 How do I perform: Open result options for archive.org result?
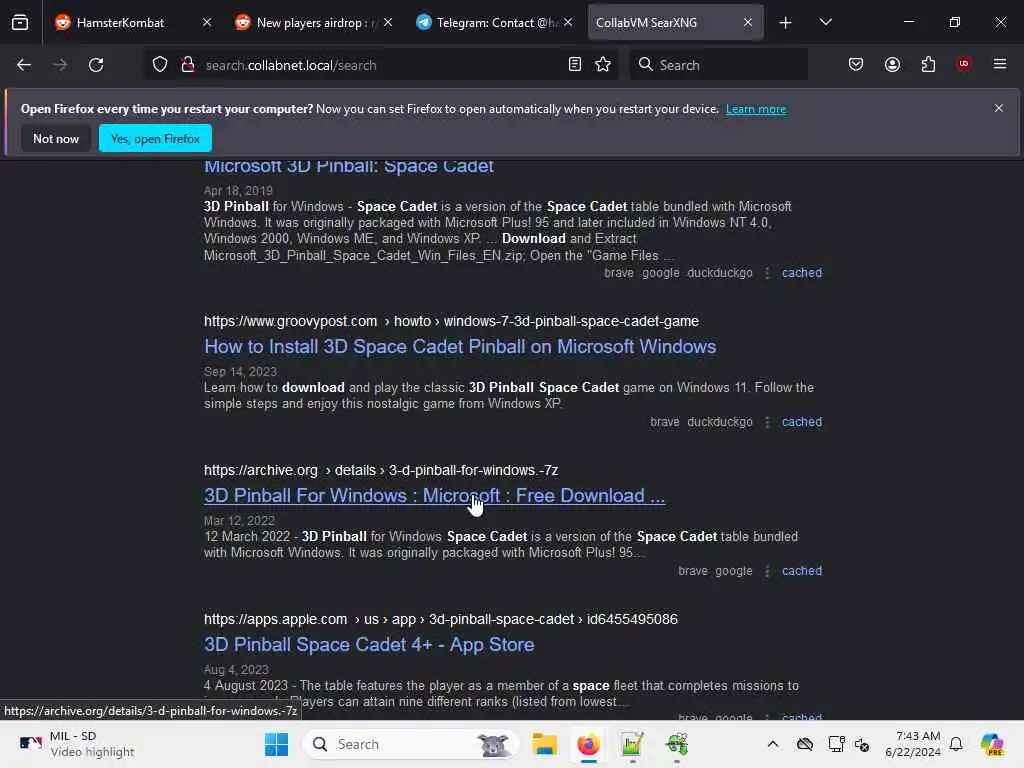click(767, 571)
